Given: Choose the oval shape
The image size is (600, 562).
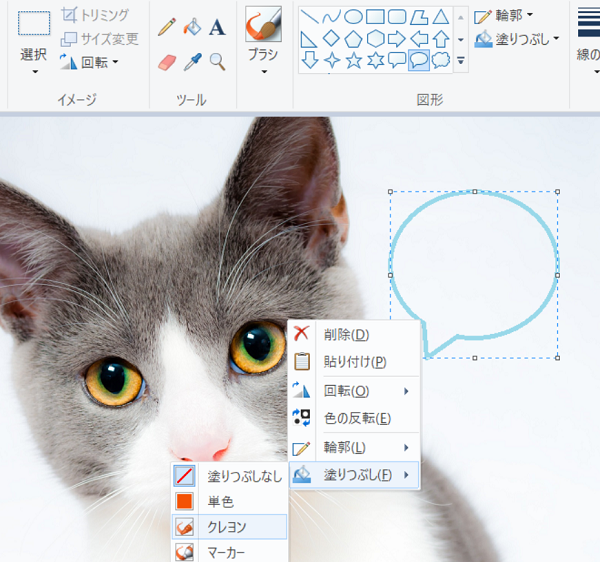Looking at the screenshot, I should pos(353,17).
